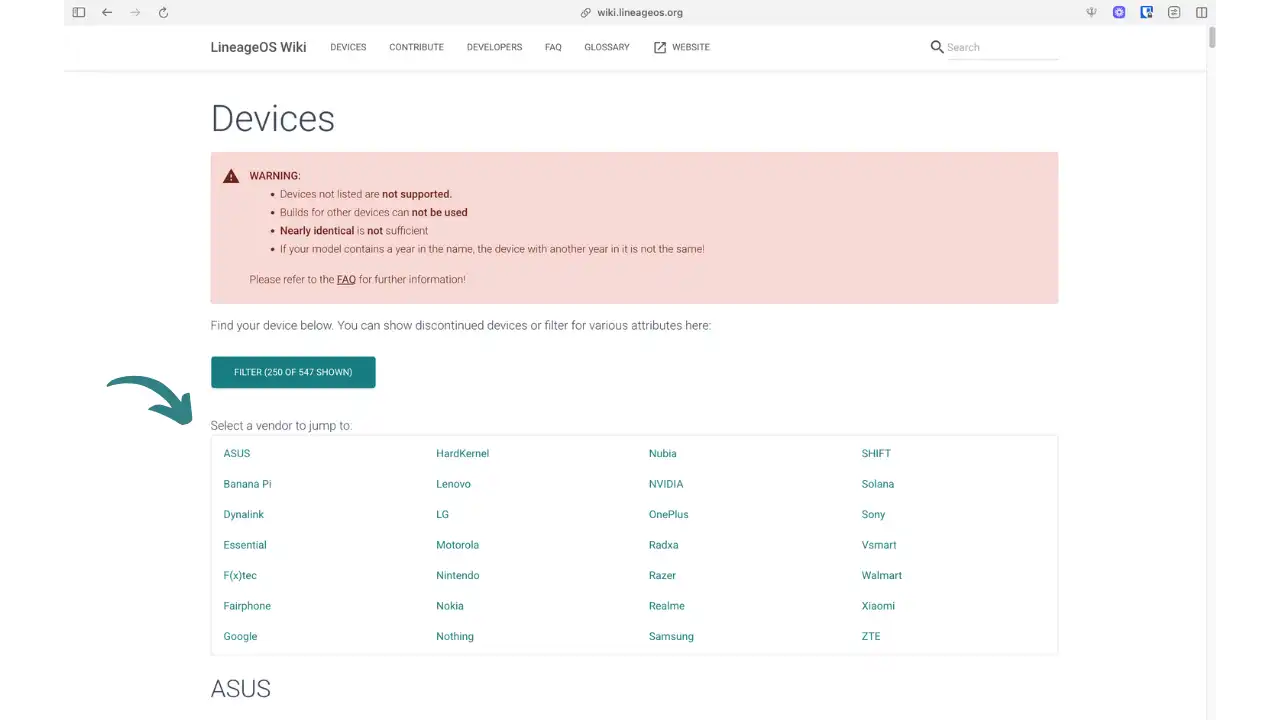Select the Fairphone vendor link
This screenshot has width=1280, height=720.
point(247,606)
